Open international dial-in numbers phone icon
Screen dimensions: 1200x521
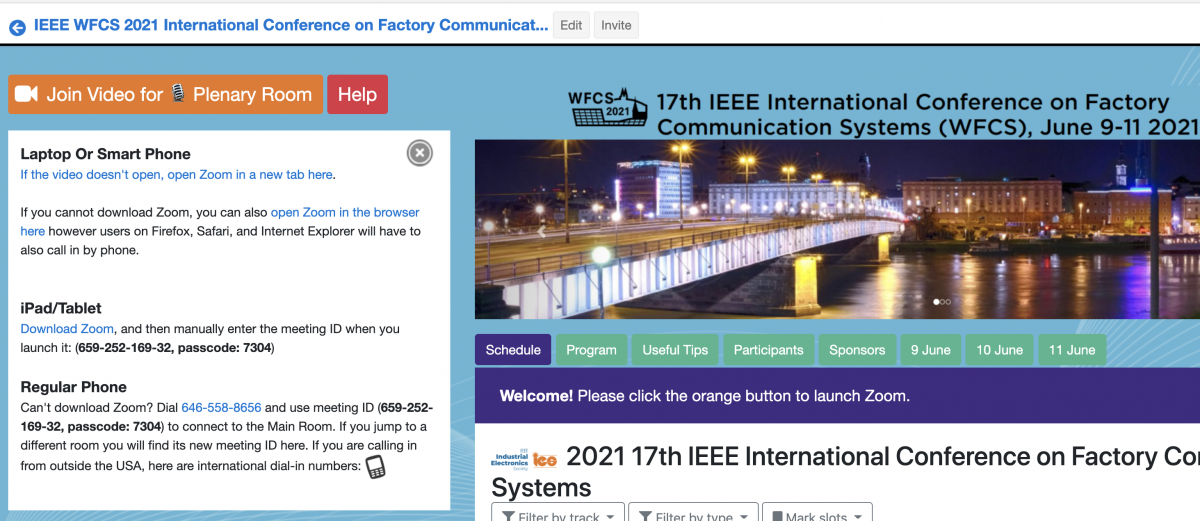click(x=376, y=467)
